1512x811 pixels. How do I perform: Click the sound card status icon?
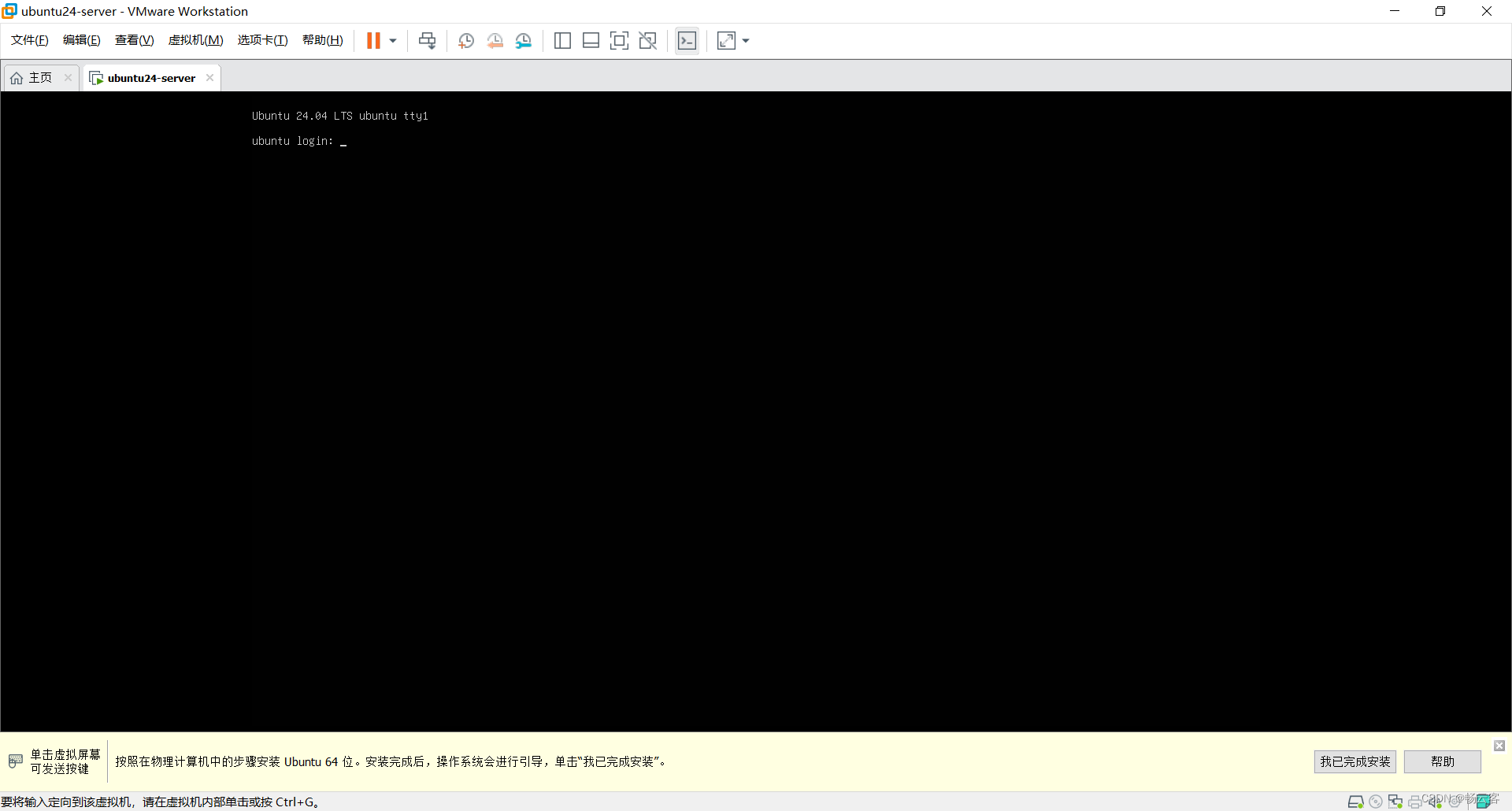(x=1435, y=802)
